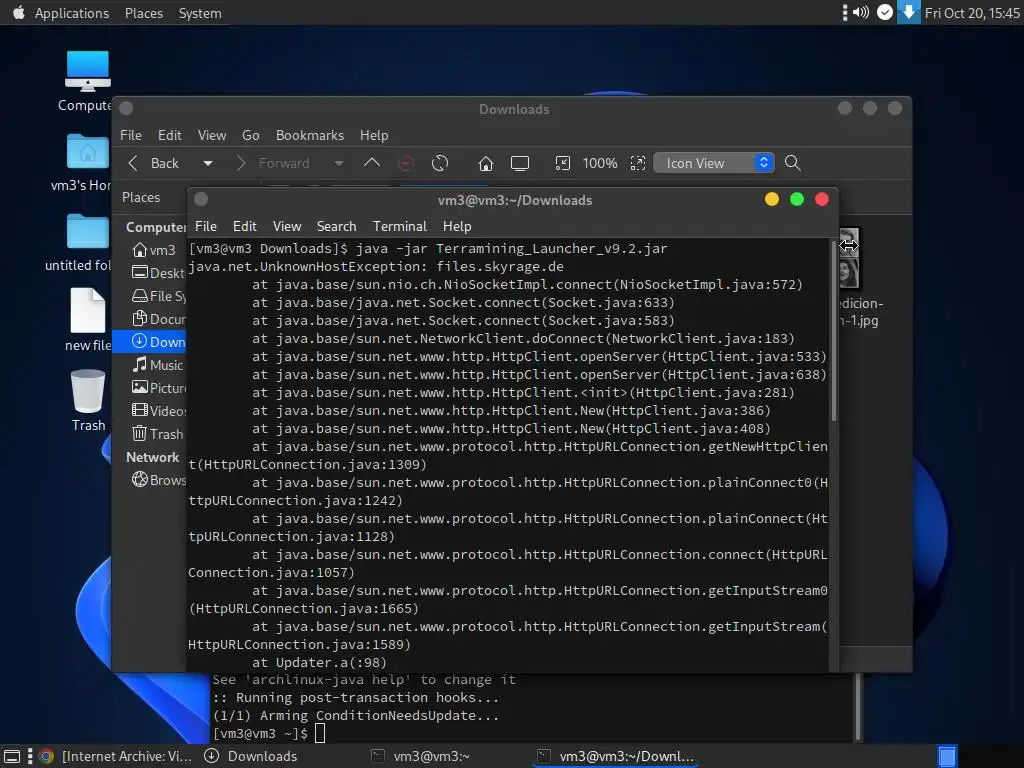Open the terminal View menu
Viewport: 1024px width, 768px height.
tap(287, 226)
